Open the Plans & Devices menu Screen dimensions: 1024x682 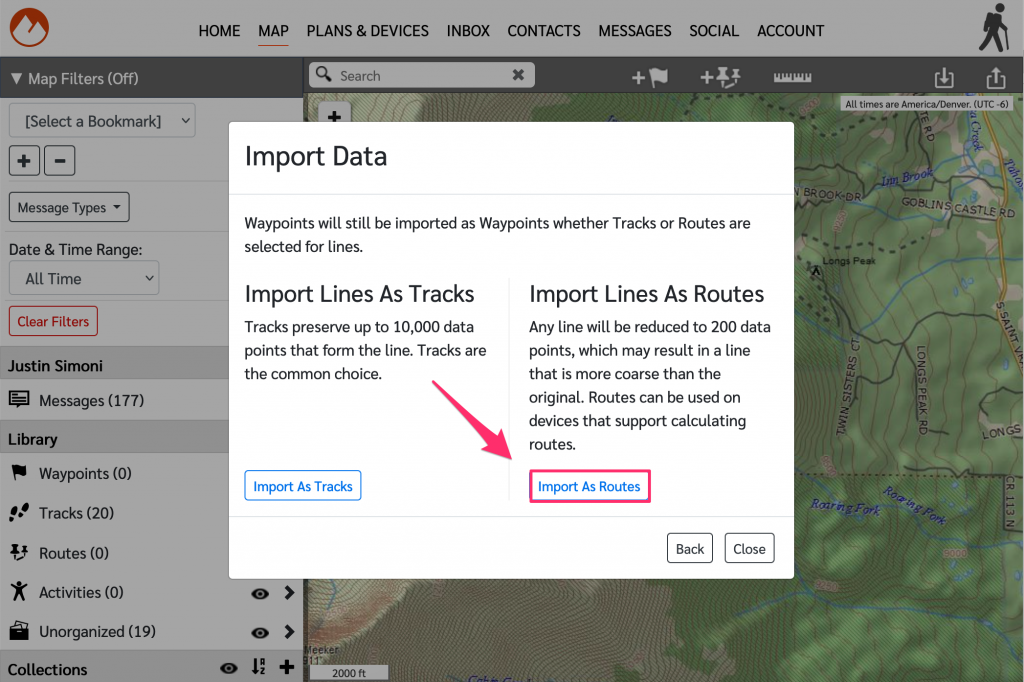367,30
